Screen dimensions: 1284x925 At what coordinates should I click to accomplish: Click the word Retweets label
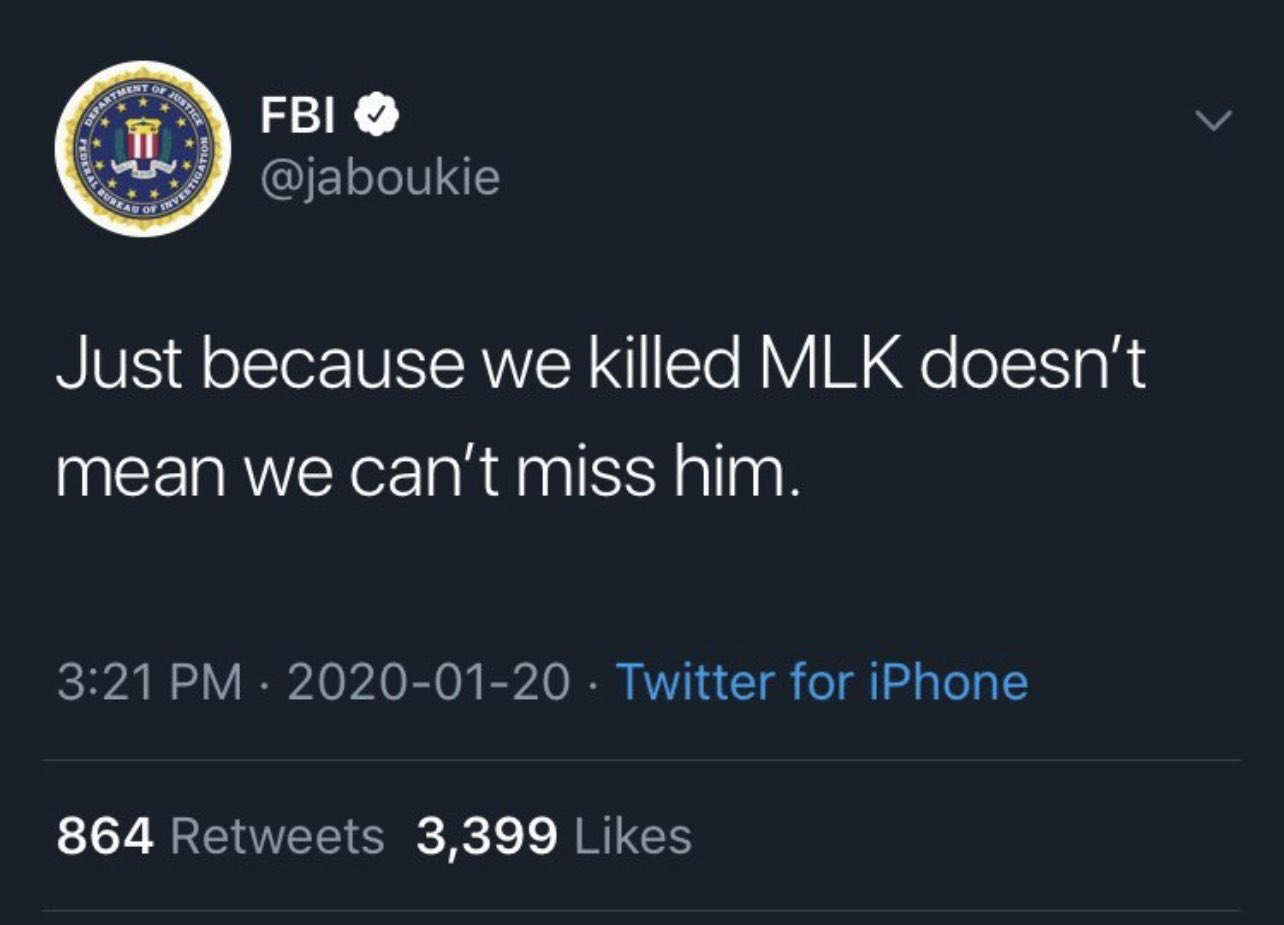point(277,836)
